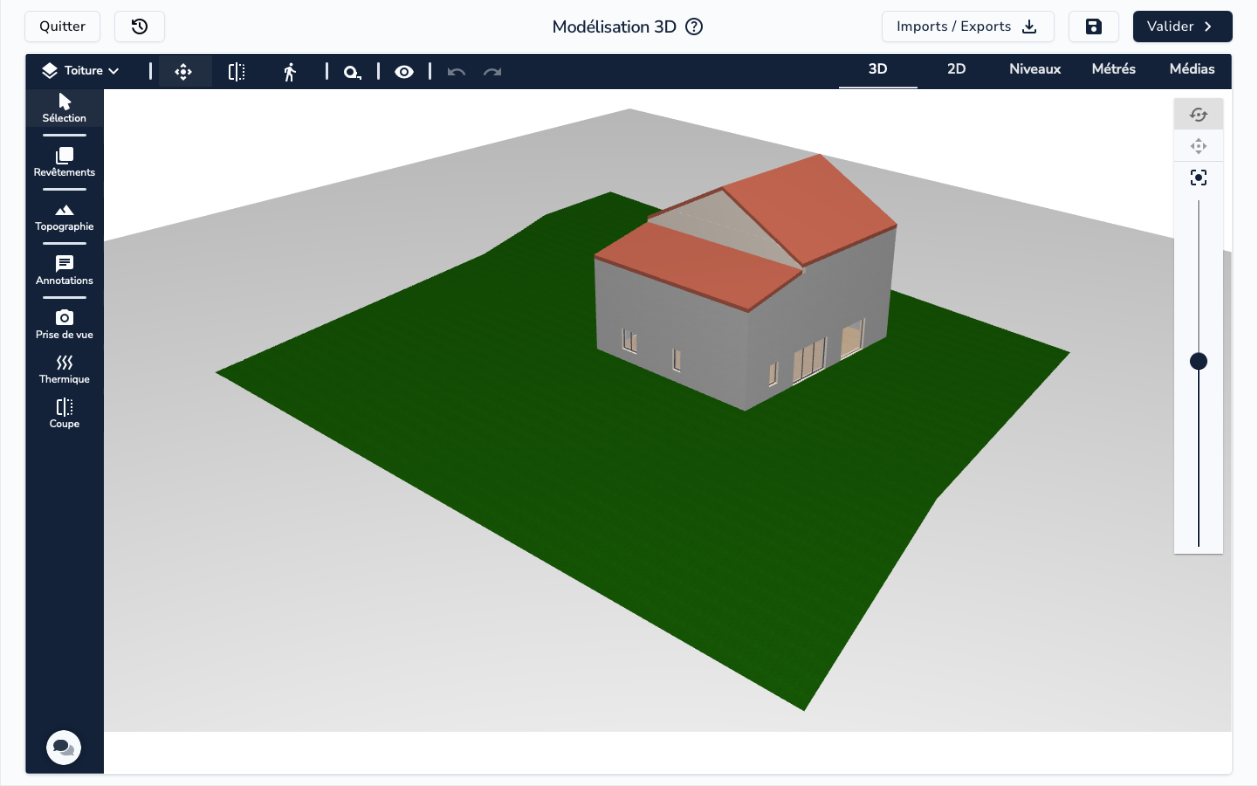This screenshot has width=1257, height=786.
Task: Click the vertical zoom slider handle
Action: tap(1198, 361)
